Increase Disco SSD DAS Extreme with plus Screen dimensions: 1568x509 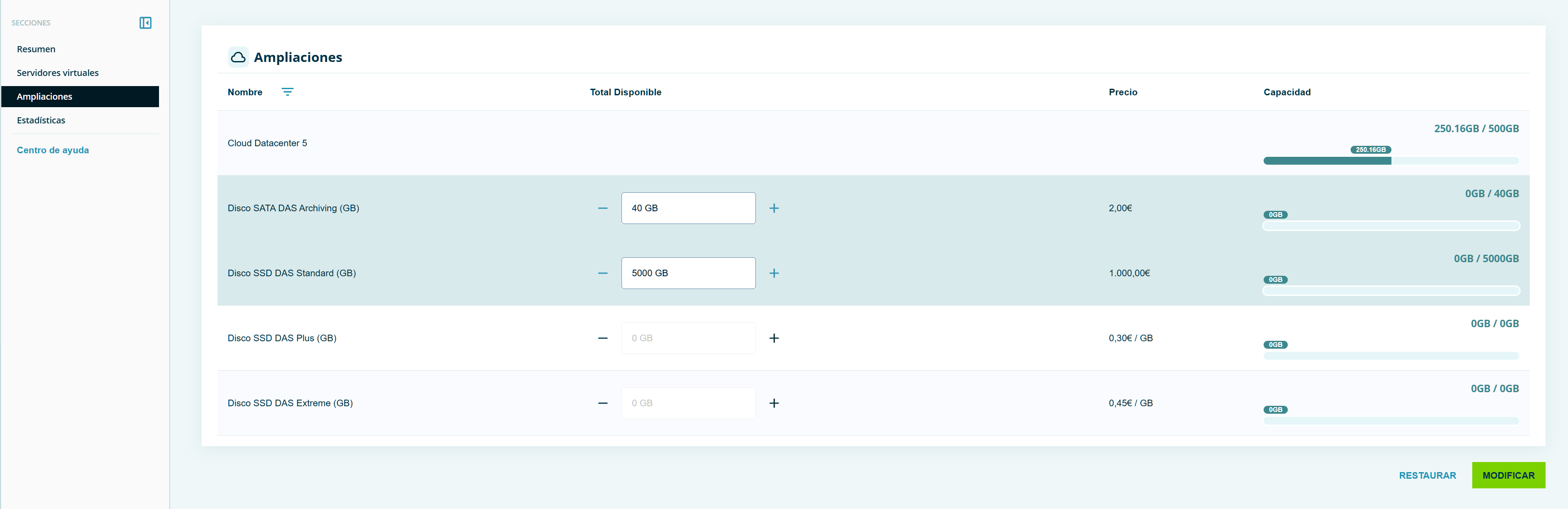click(x=773, y=403)
